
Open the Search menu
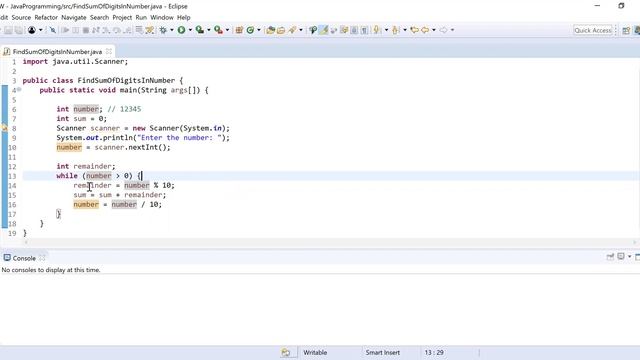coord(100,18)
